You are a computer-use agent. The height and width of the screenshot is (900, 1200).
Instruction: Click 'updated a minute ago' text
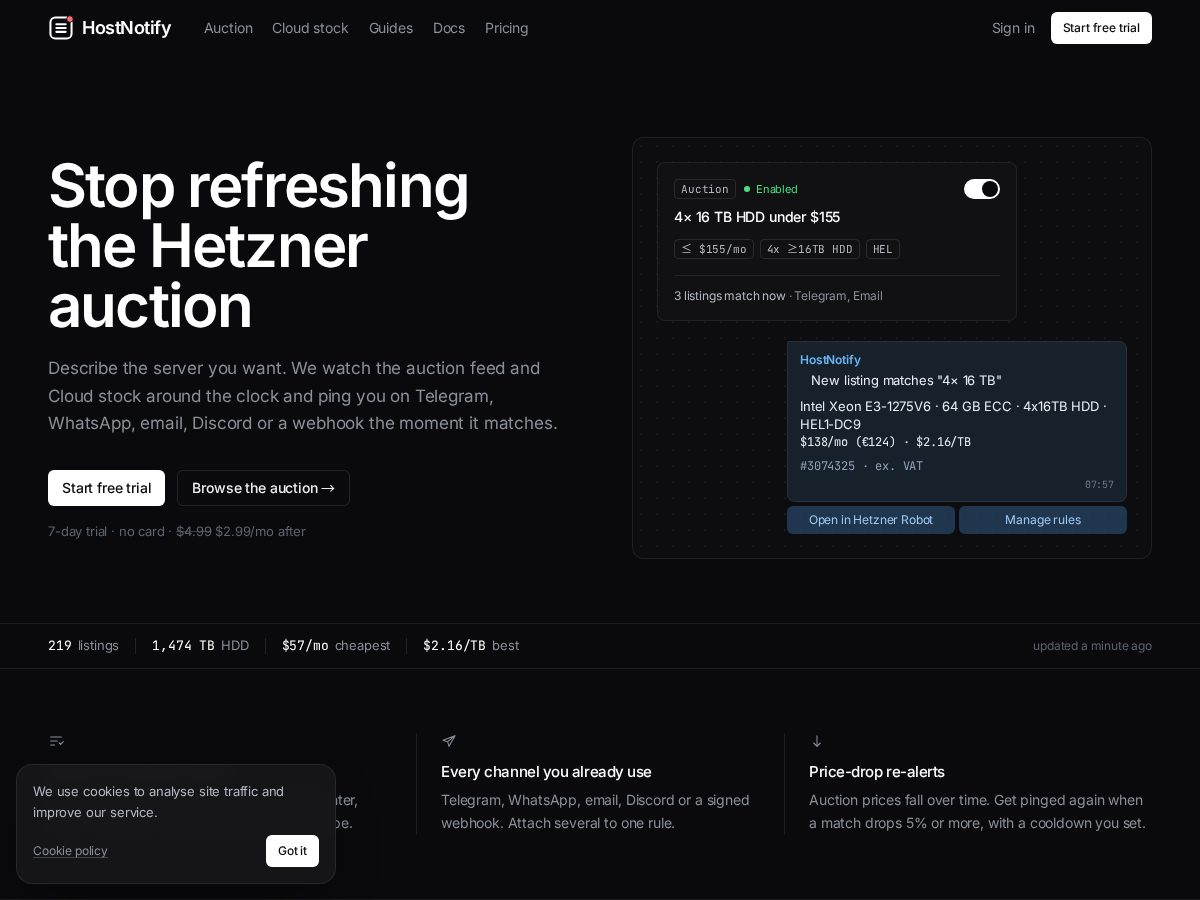pyautogui.click(x=1092, y=646)
